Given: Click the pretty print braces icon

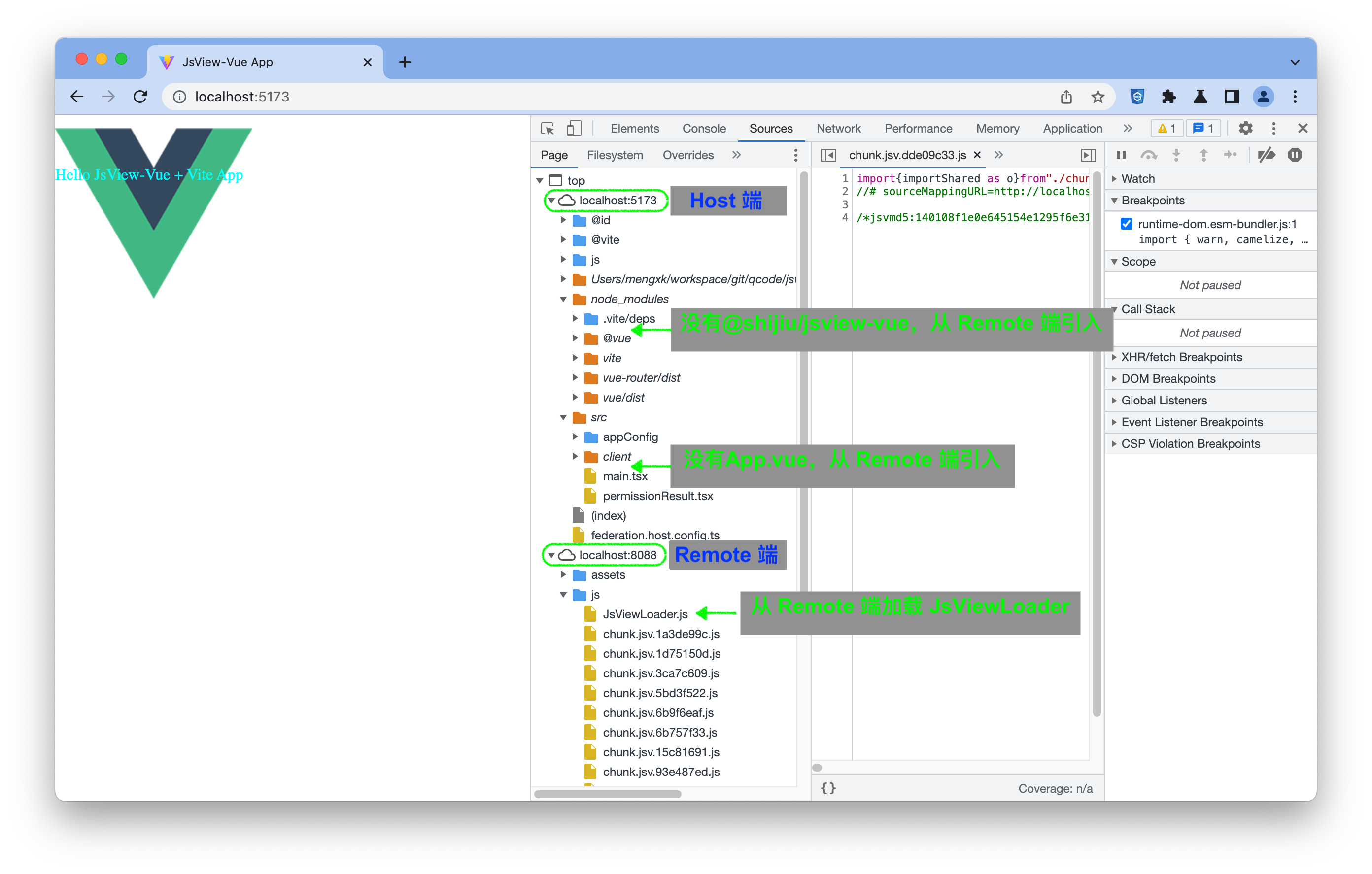Looking at the screenshot, I should click(x=828, y=788).
